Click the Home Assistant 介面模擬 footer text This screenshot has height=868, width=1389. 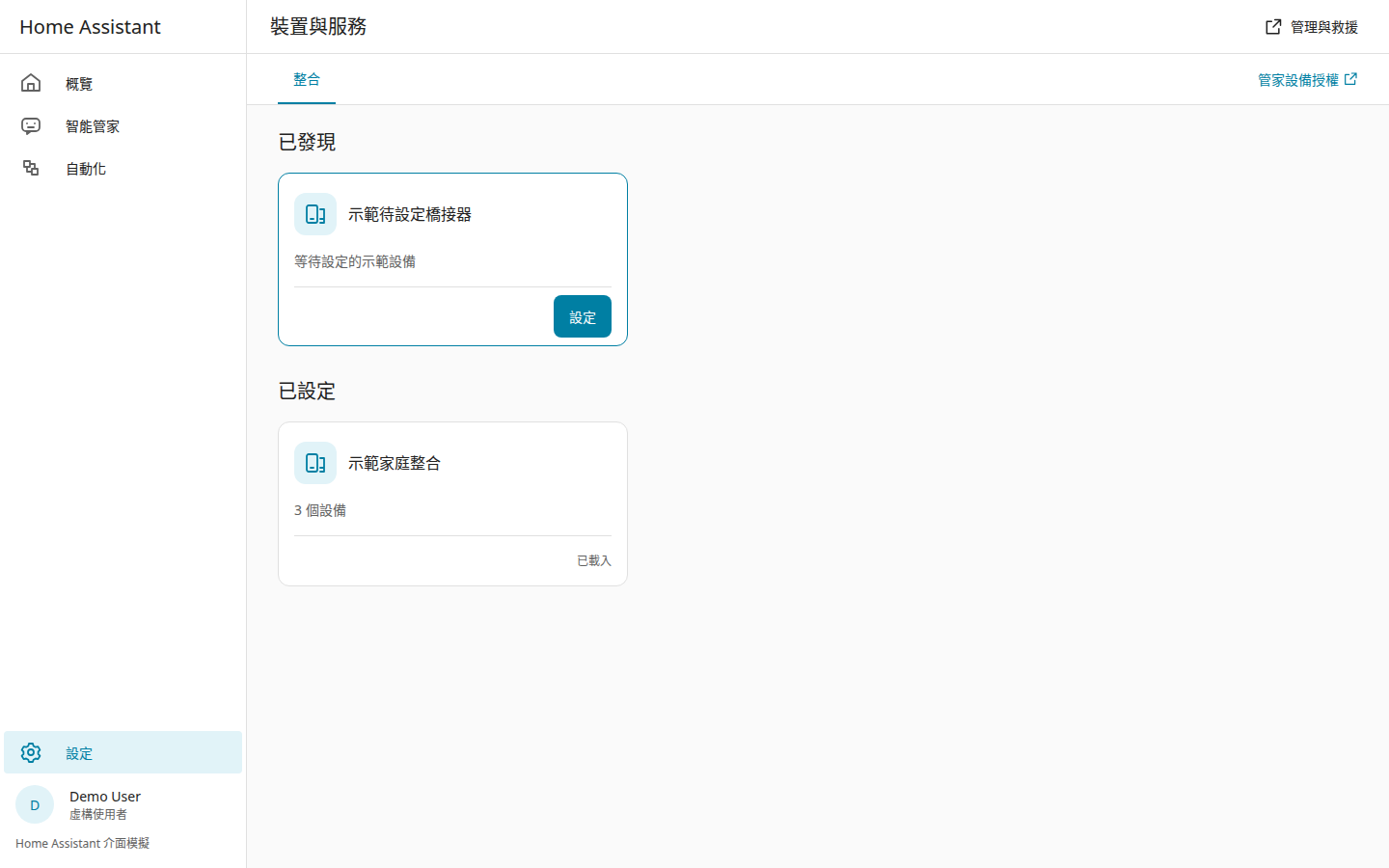[x=83, y=843]
